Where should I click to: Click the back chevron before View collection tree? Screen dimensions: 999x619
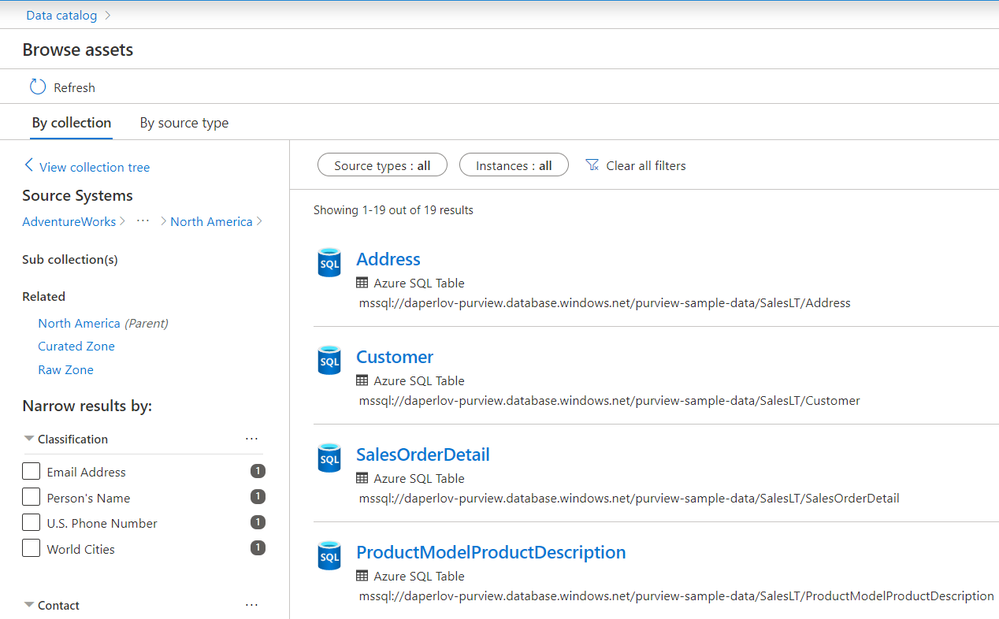[x=29, y=166]
